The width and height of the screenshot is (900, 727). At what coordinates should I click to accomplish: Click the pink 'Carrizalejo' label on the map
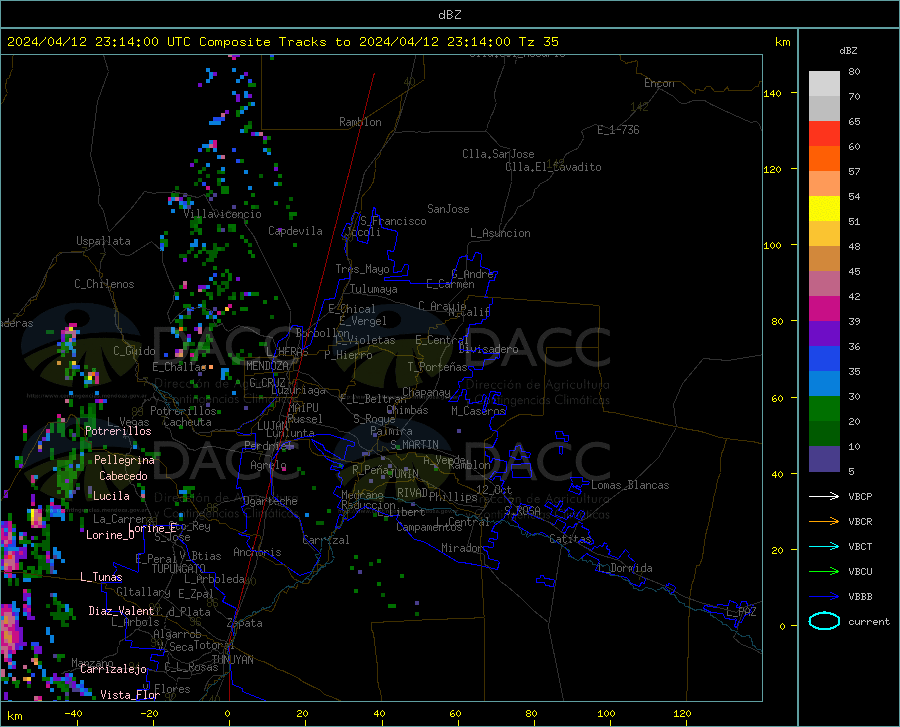(114, 669)
